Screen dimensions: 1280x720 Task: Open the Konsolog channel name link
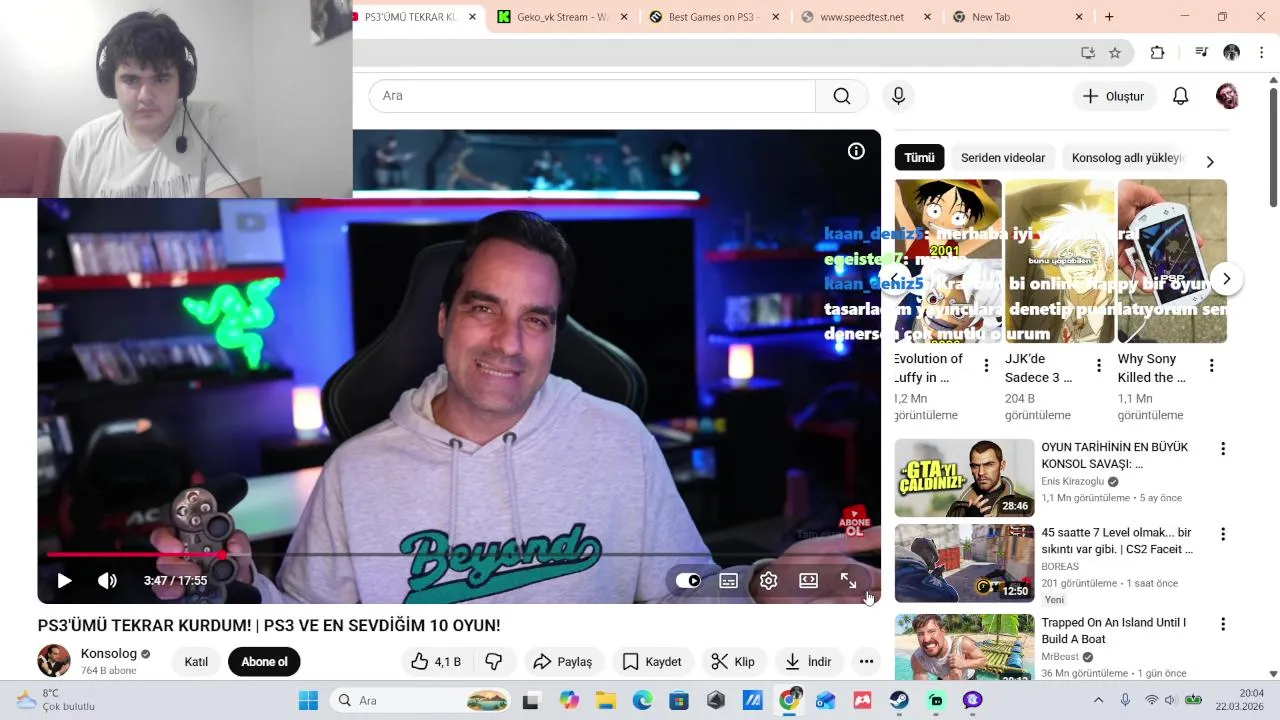109,654
